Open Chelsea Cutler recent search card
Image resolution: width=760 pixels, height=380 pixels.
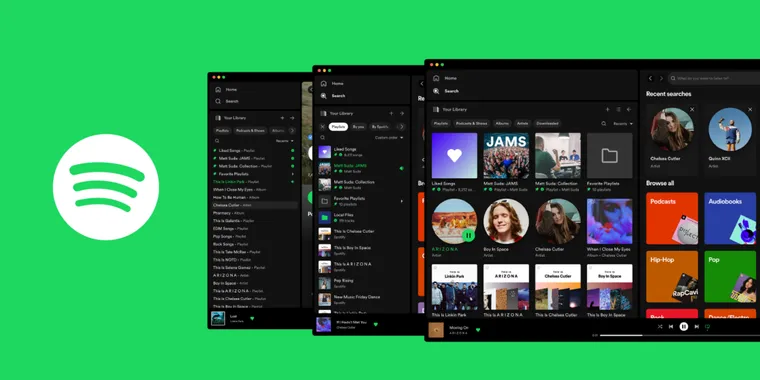pos(672,140)
